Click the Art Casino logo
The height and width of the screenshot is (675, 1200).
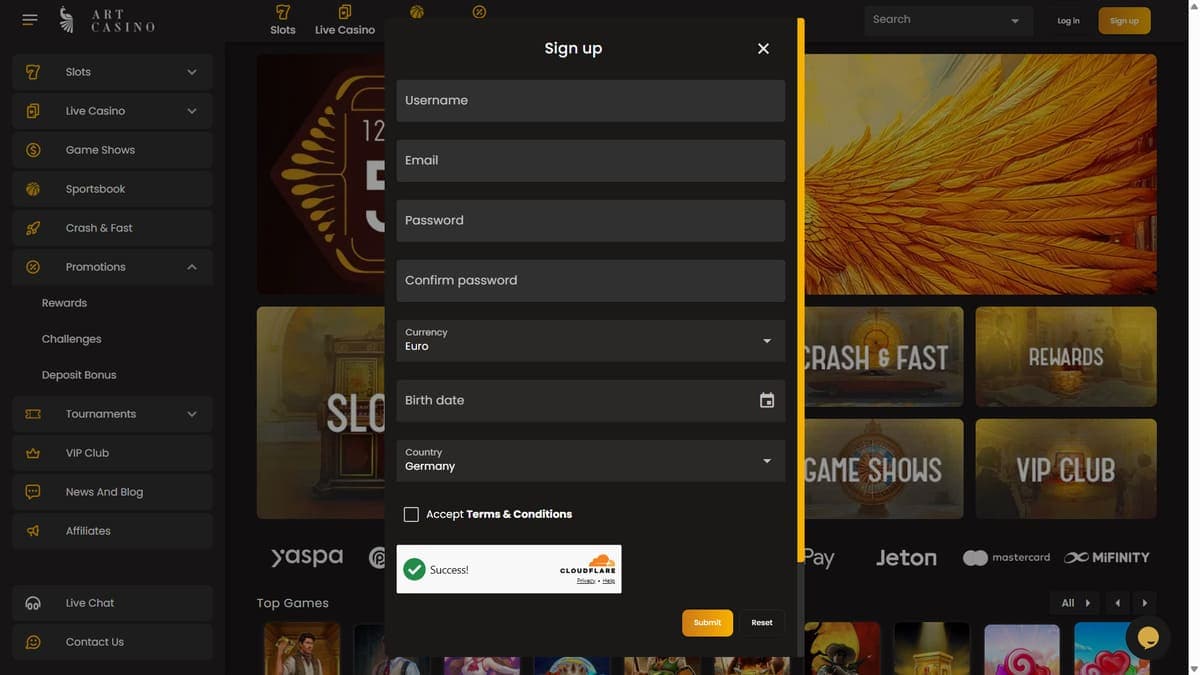[x=108, y=20]
